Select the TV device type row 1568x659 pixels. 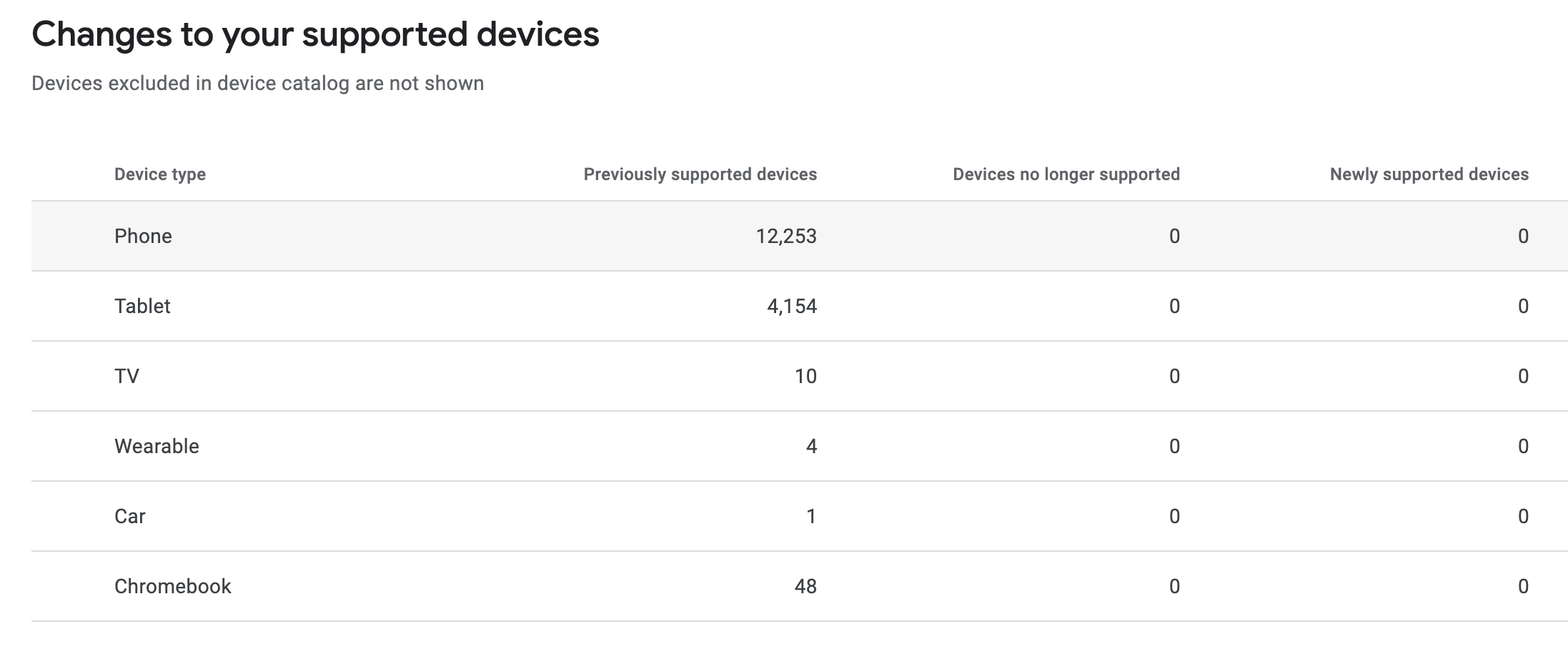800,376
